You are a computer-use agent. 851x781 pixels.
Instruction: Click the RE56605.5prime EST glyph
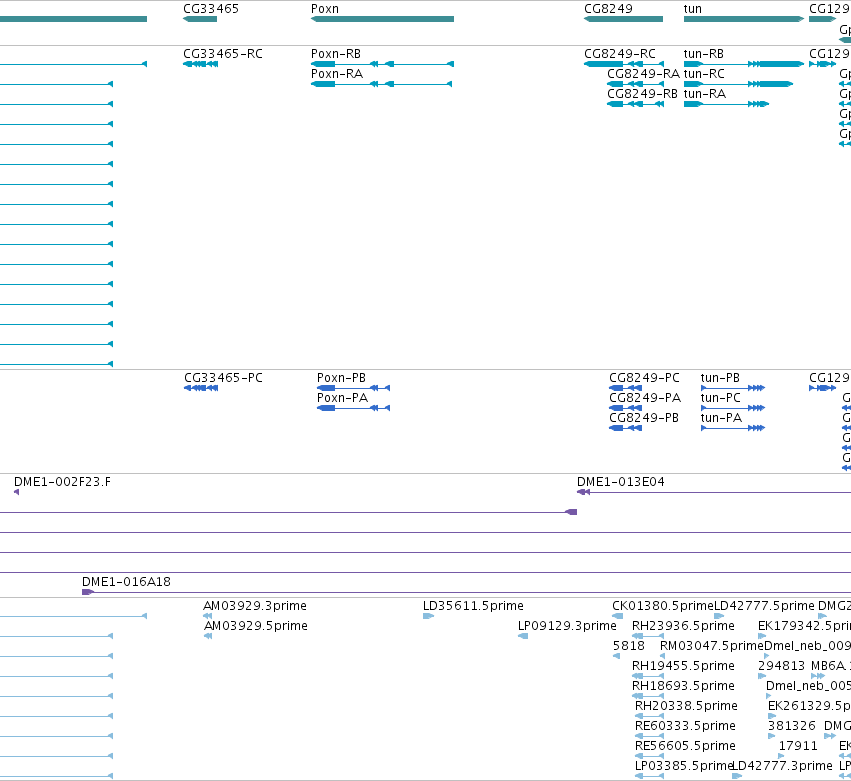tap(650, 756)
